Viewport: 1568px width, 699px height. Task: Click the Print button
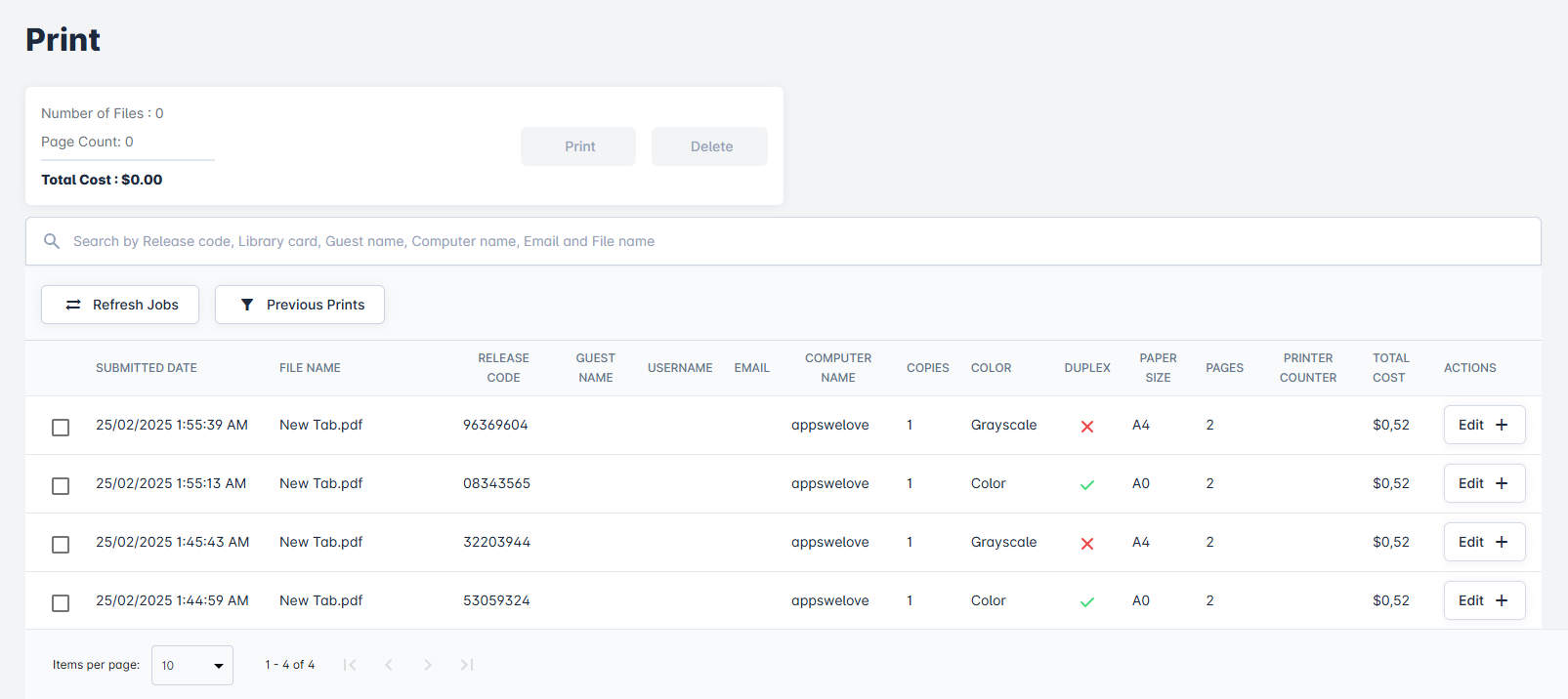pyautogui.click(x=578, y=146)
